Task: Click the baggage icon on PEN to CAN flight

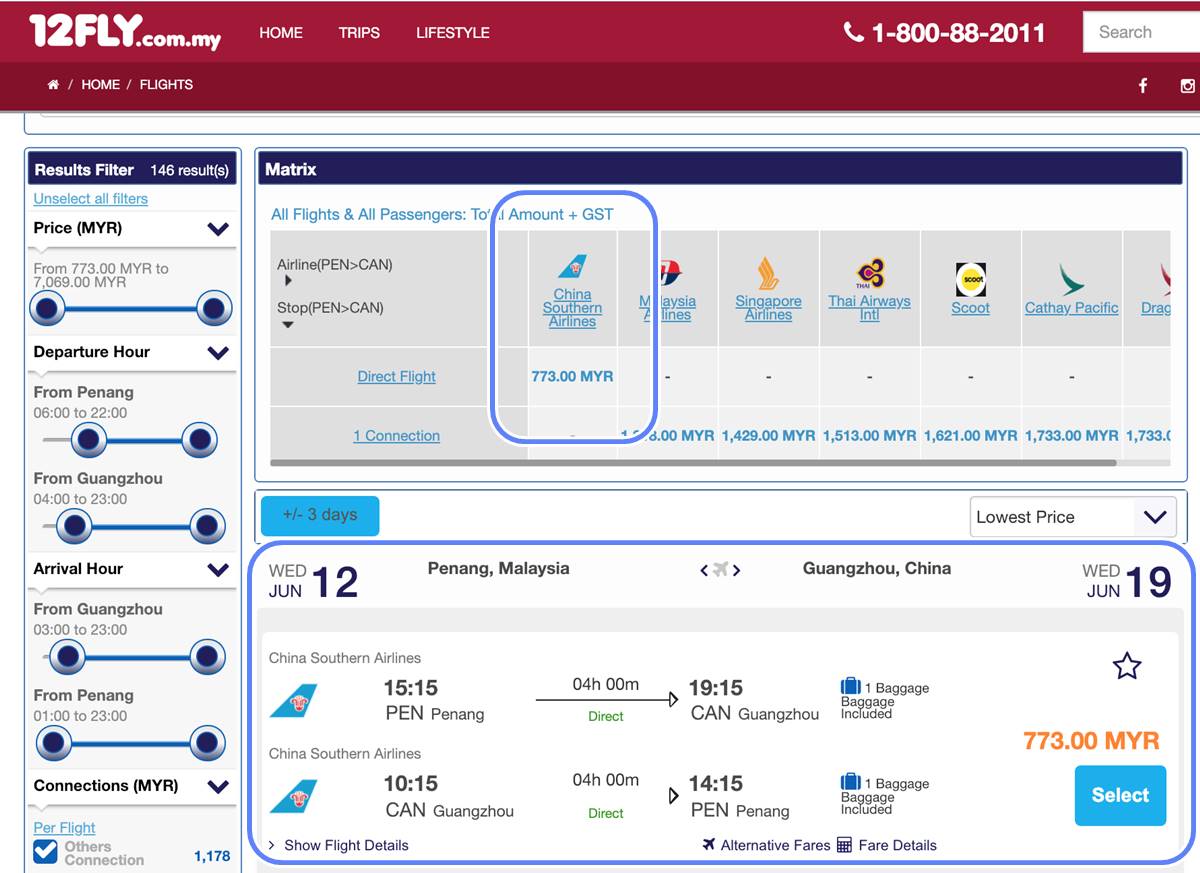Action: [850, 686]
